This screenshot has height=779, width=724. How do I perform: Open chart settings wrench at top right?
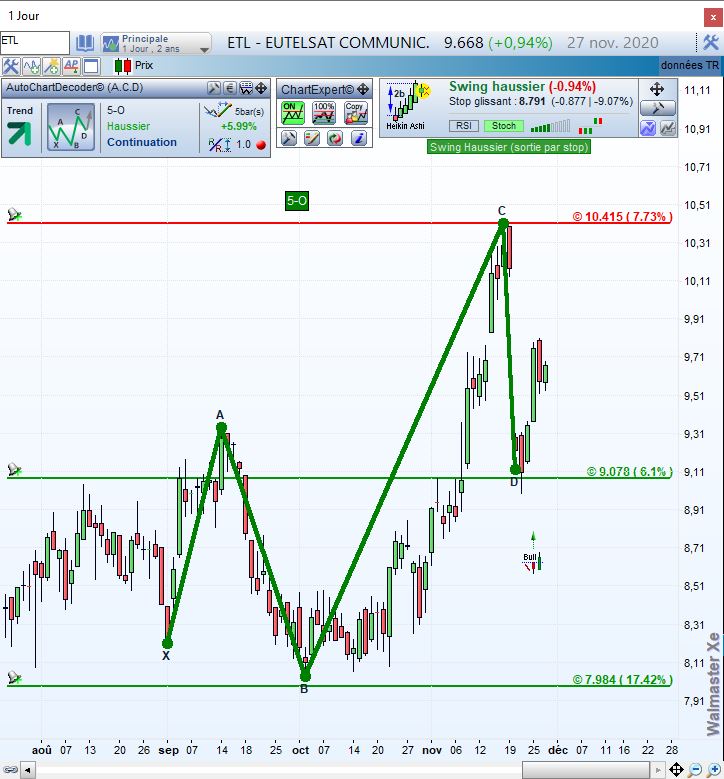711,43
